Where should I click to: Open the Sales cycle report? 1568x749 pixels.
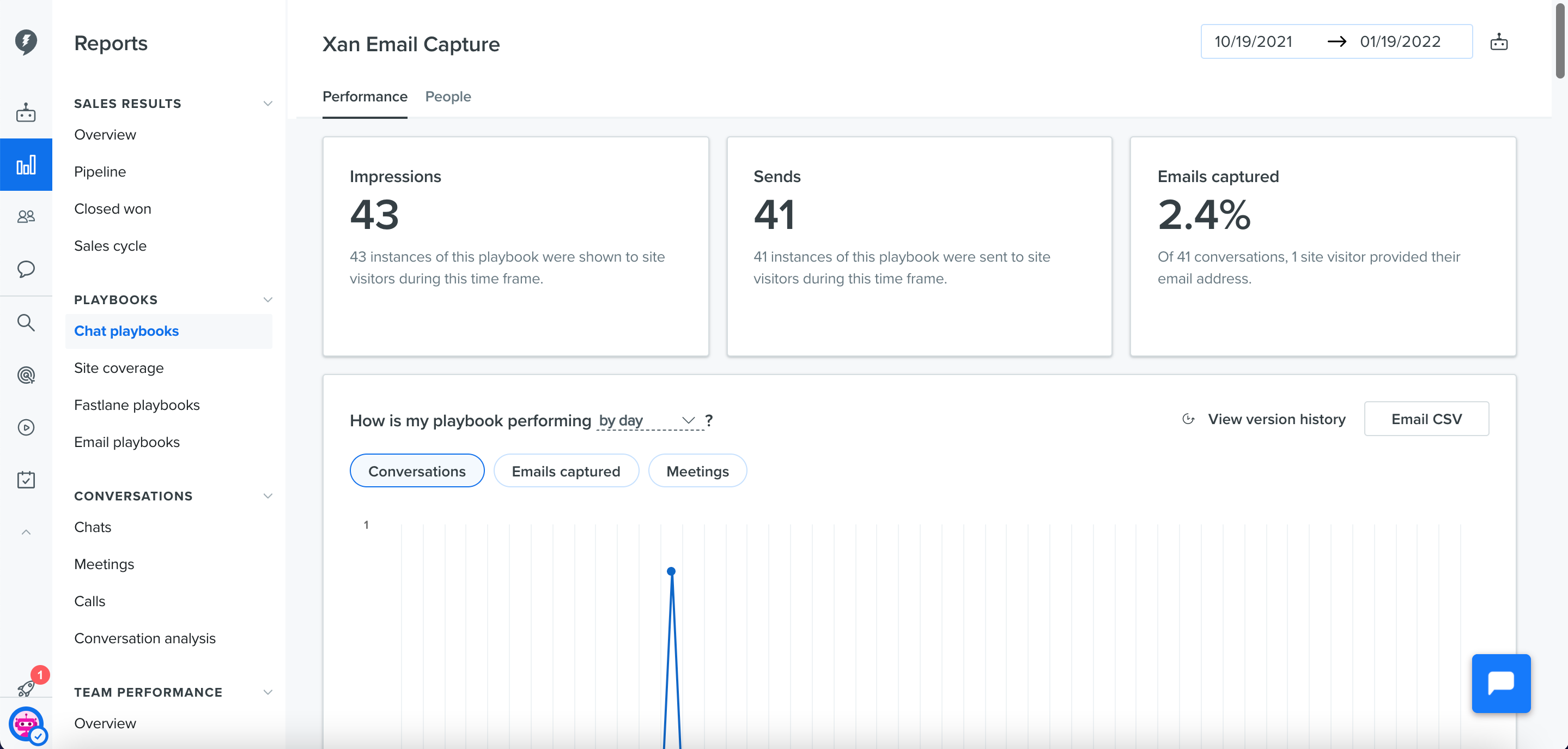tap(110, 246)
